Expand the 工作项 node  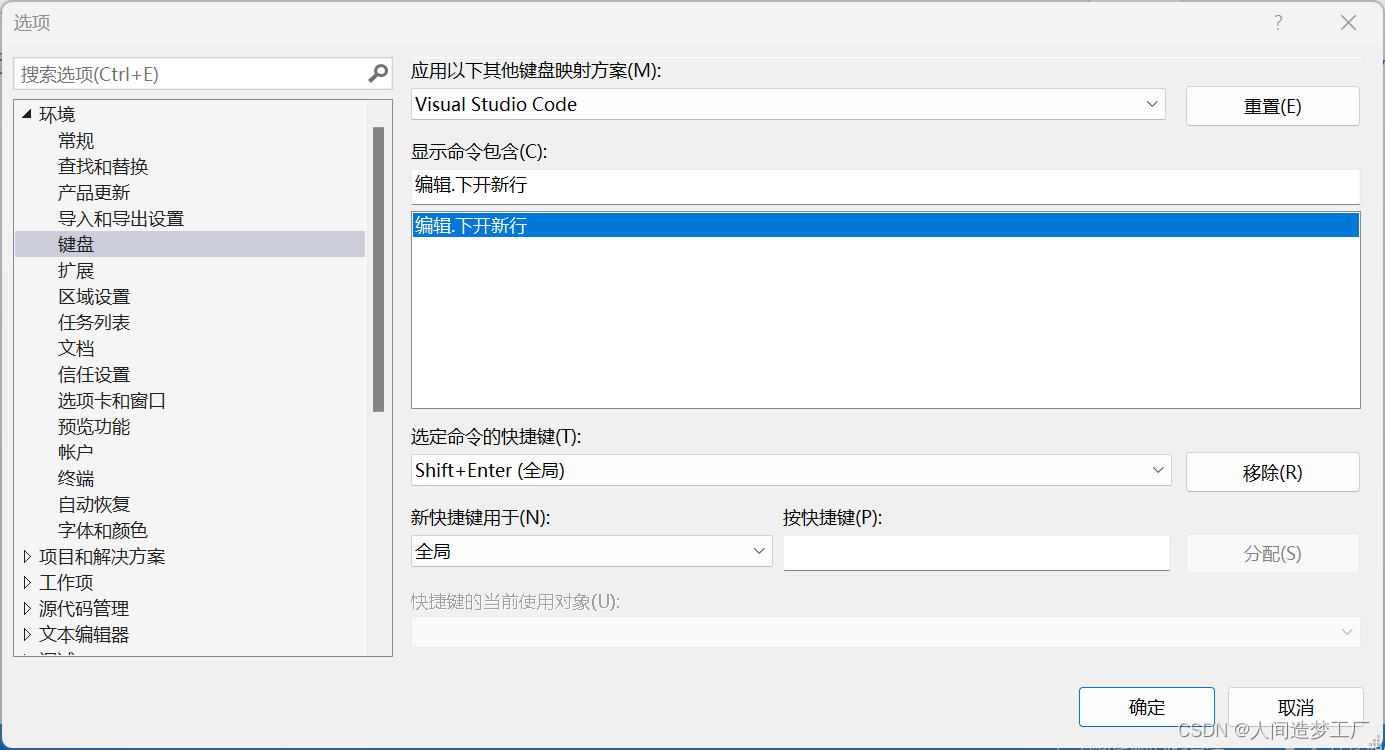(x=27, y=583)
